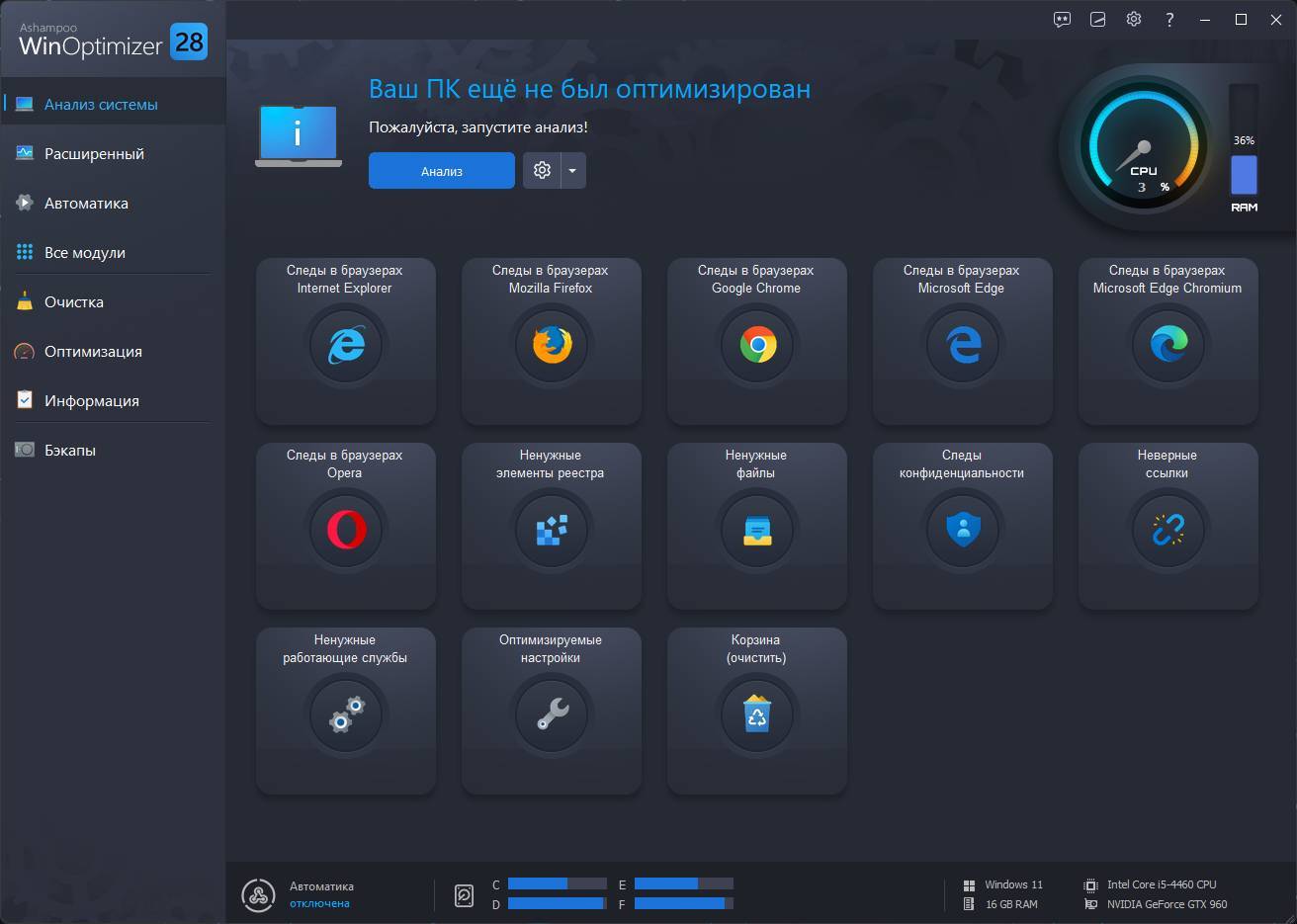Click the Opera browser traces icon
The height and width of the screenshot is (924, 1297).
click(x=346, y=530)
